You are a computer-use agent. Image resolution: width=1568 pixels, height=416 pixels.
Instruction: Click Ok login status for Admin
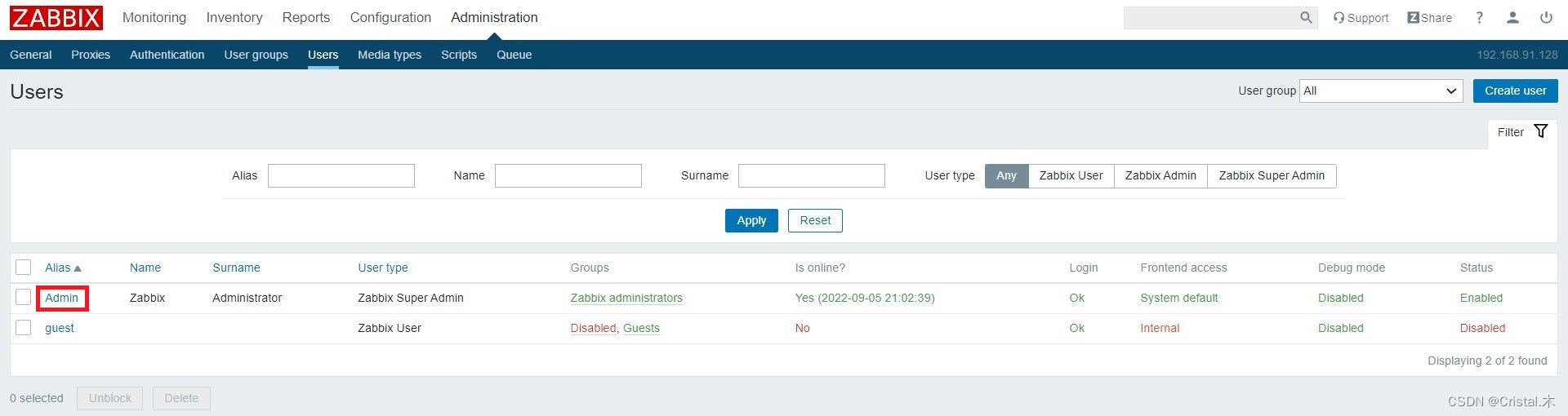(1077, 298)
